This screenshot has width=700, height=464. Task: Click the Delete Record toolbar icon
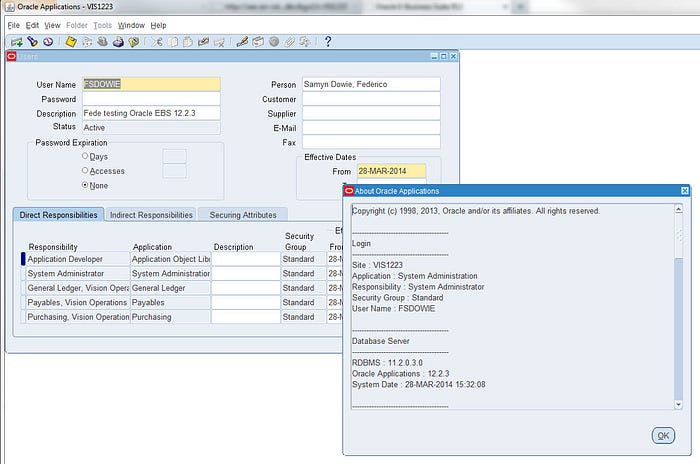coord(219,42)
